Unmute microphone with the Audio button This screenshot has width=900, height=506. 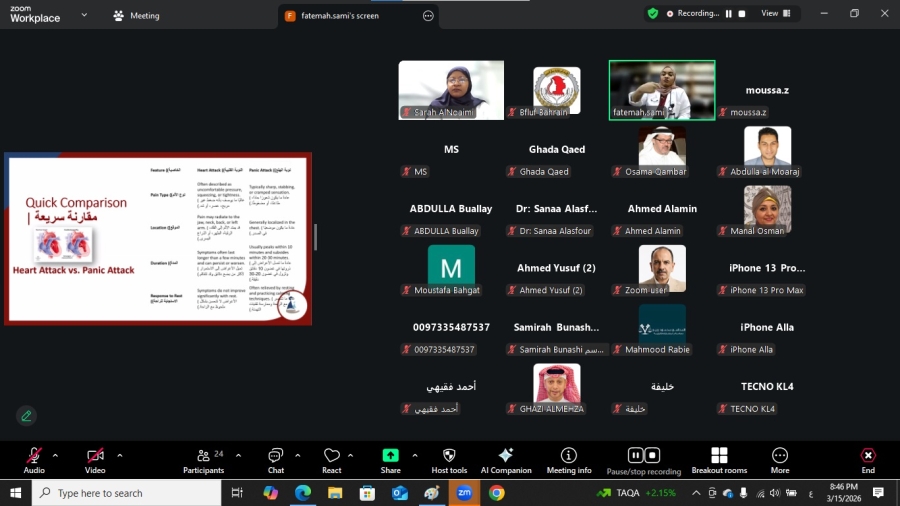click(34, 456)
